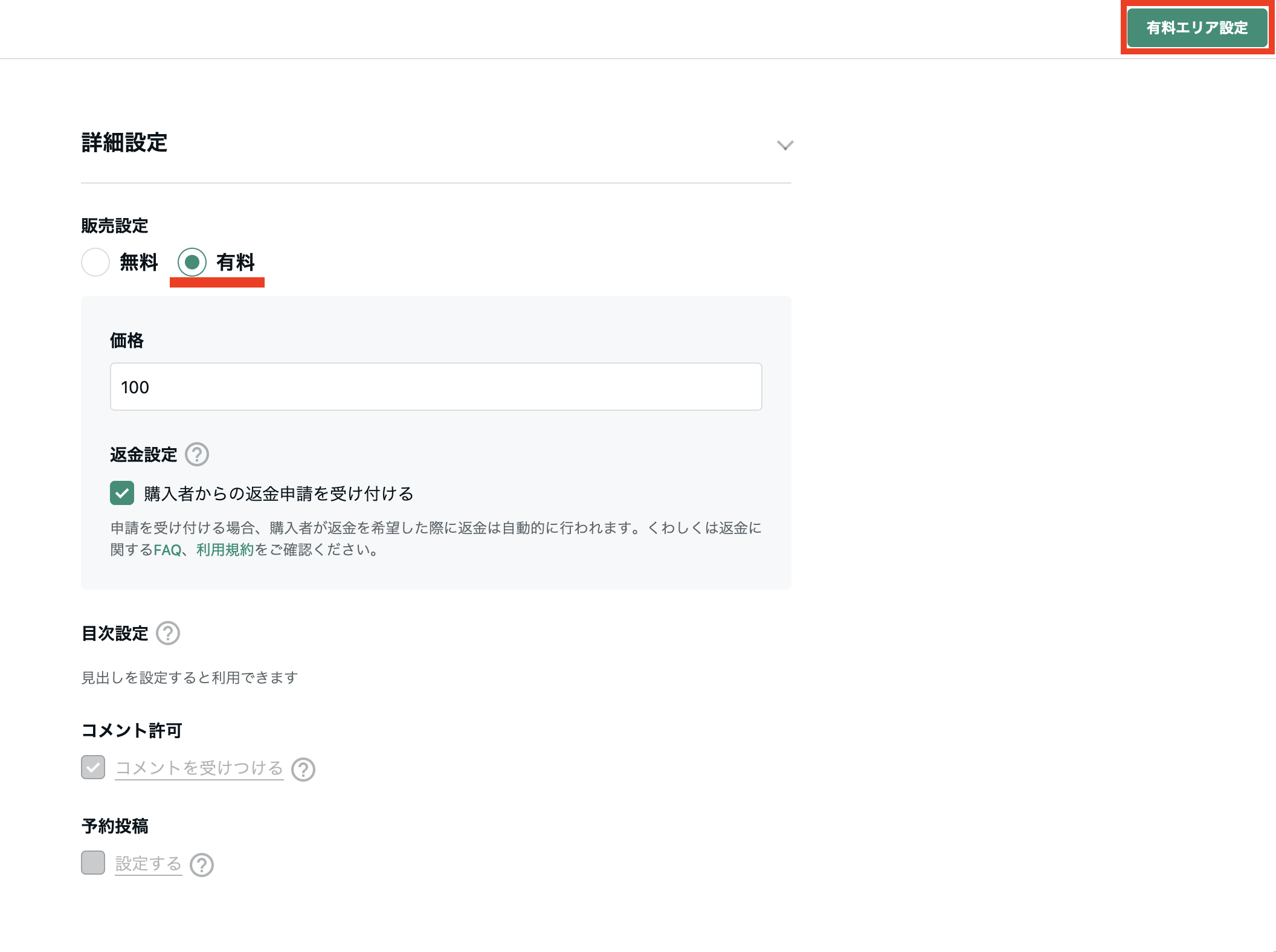This screenshot has width=1276, height=952.
Task: Open the 利用規約 link
Action: coord(225,550)
